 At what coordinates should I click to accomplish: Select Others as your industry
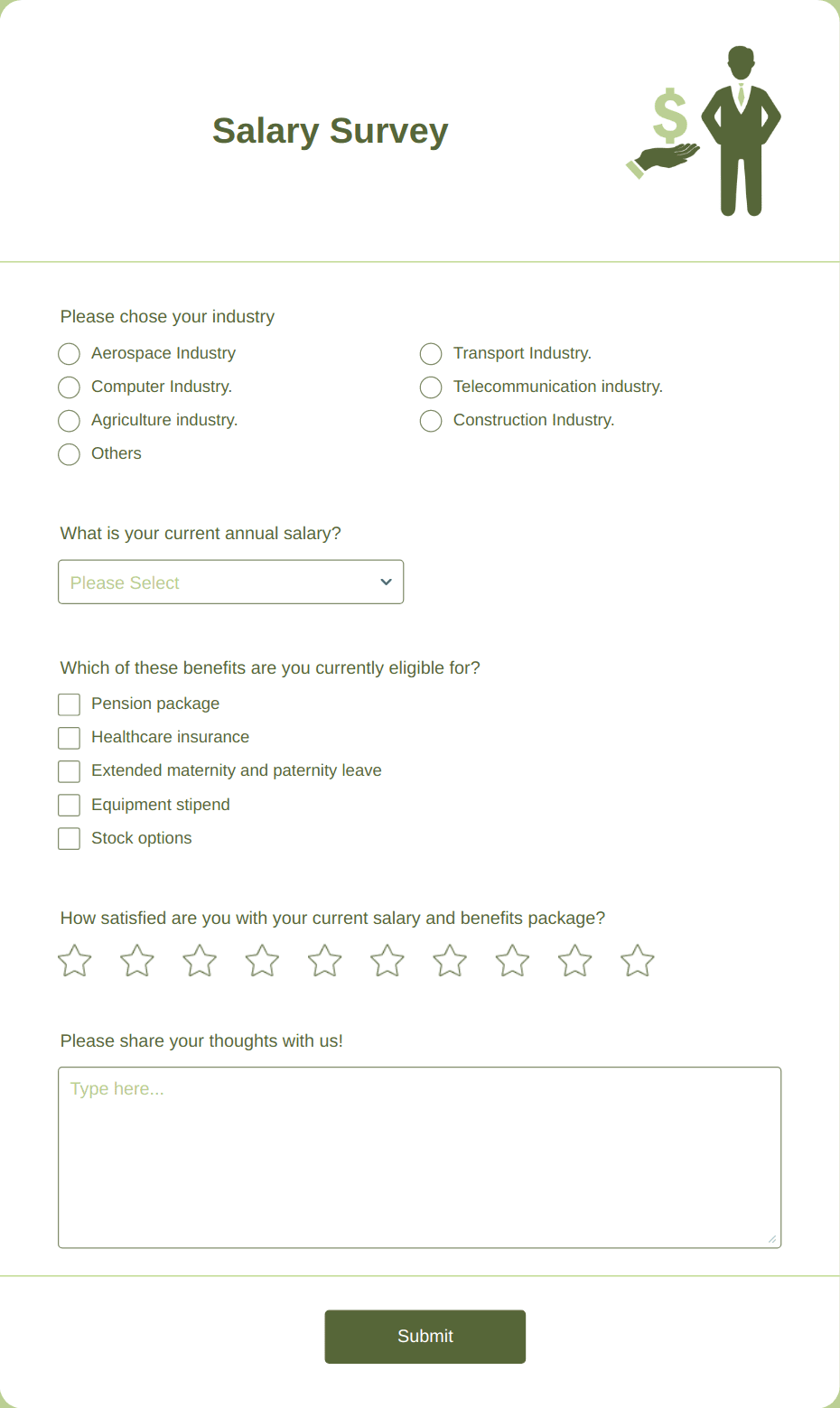69,454
